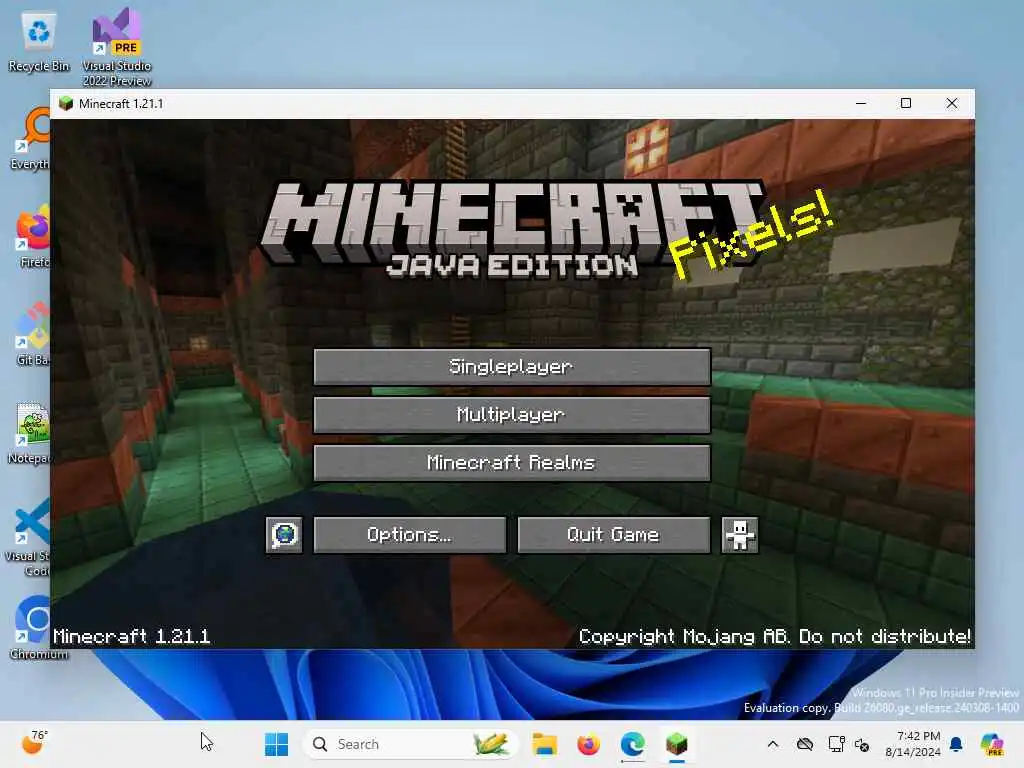Open Copilot preview from the taskbar

(x=992, y=744)
